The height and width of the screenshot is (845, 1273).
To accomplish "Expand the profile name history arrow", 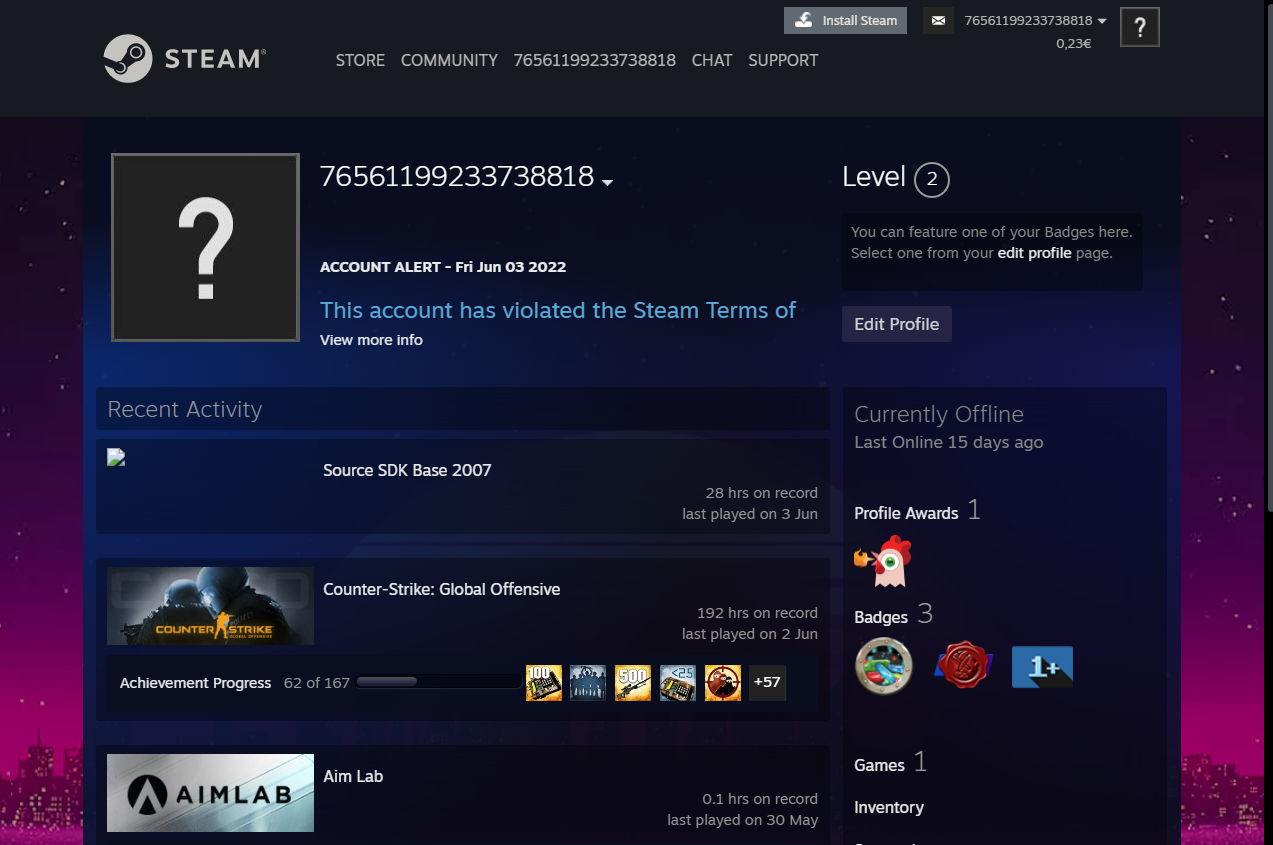I will (x=607, y=182).
